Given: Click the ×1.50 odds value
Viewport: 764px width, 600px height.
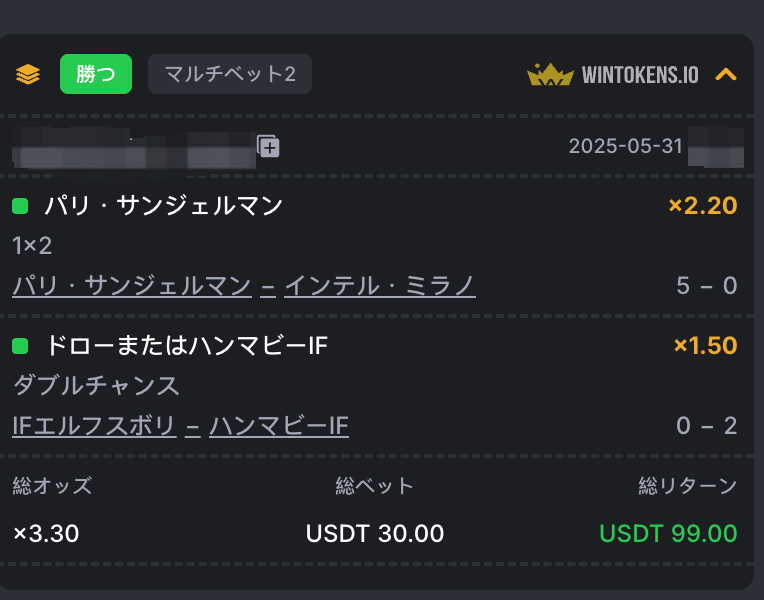Looking at the screenshot, I should coord(705,346).
